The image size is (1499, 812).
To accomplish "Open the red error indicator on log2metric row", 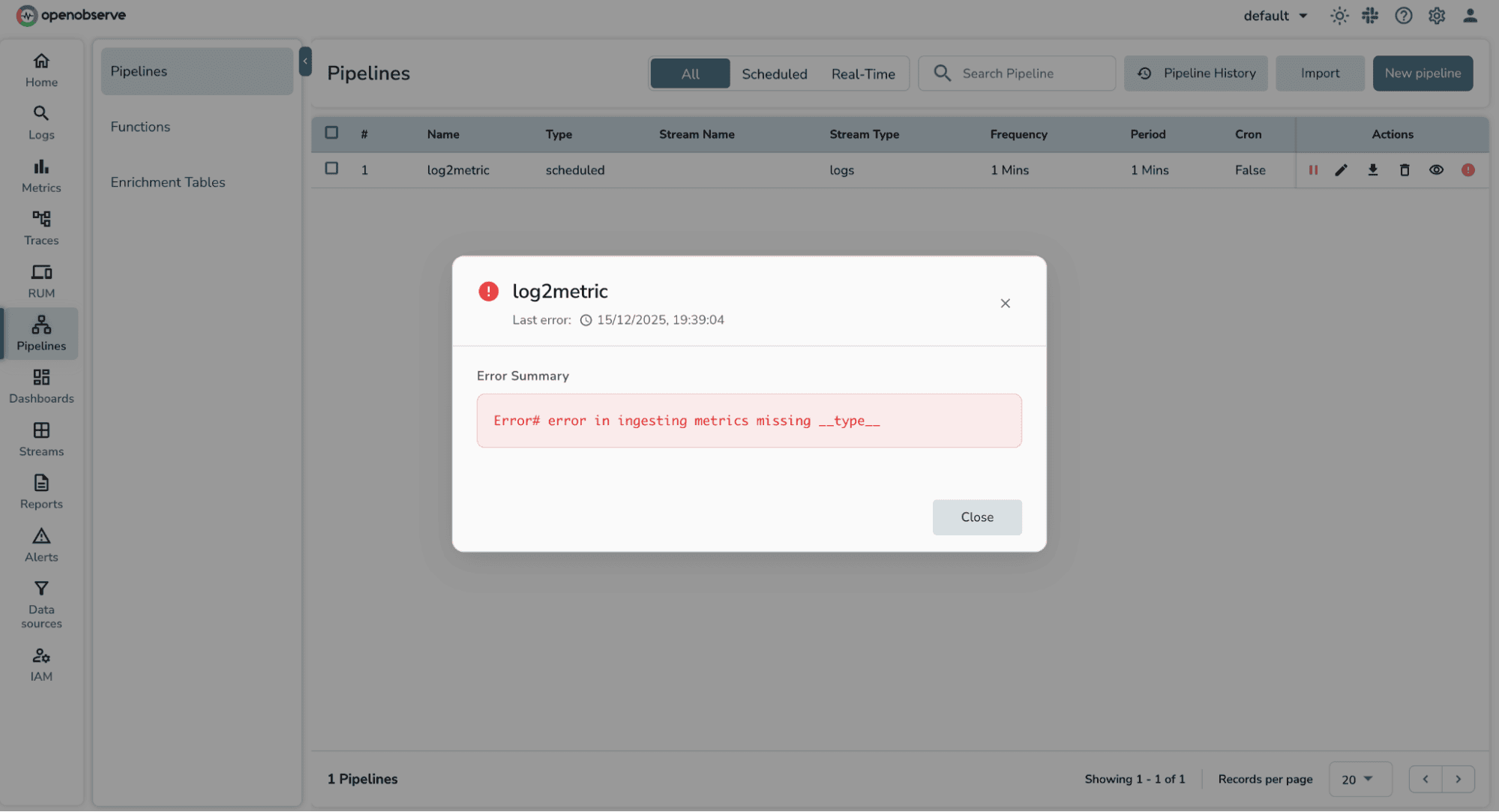I will point(1468,170).
